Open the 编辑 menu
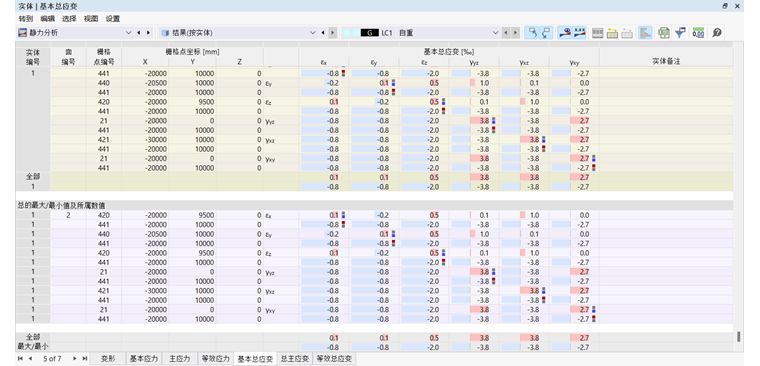Image resolution: width=760 pixels, height=366 pixels. [x=48, y=19]
